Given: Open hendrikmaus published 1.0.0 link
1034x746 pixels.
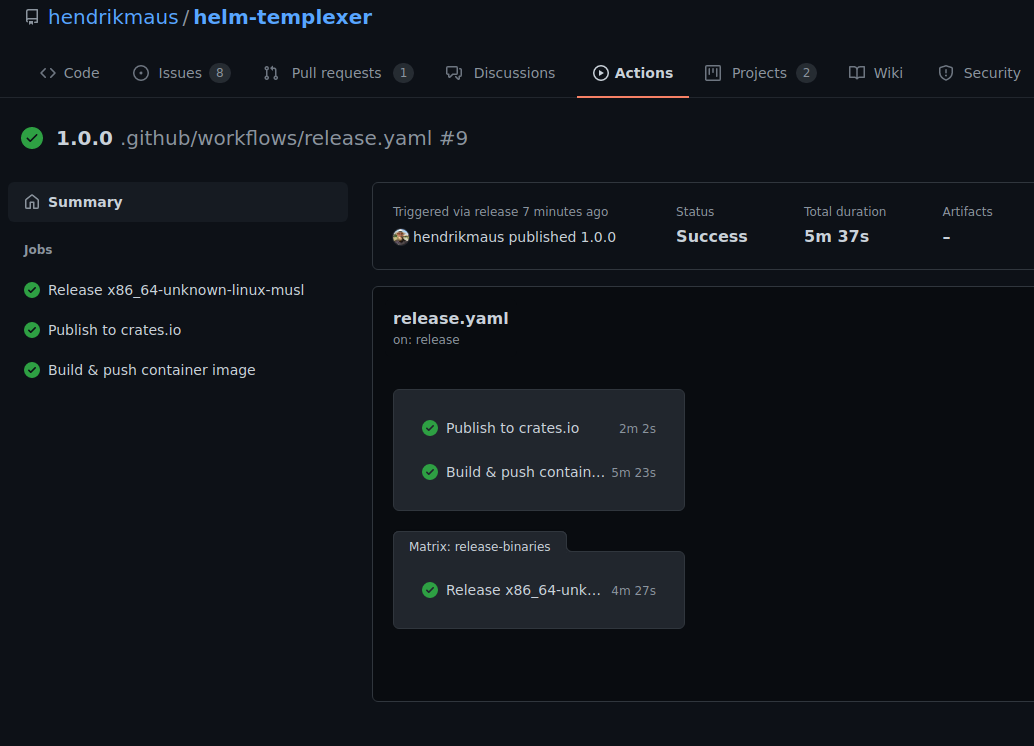Looking at the screenshot, I should click(x=514, y=237).
